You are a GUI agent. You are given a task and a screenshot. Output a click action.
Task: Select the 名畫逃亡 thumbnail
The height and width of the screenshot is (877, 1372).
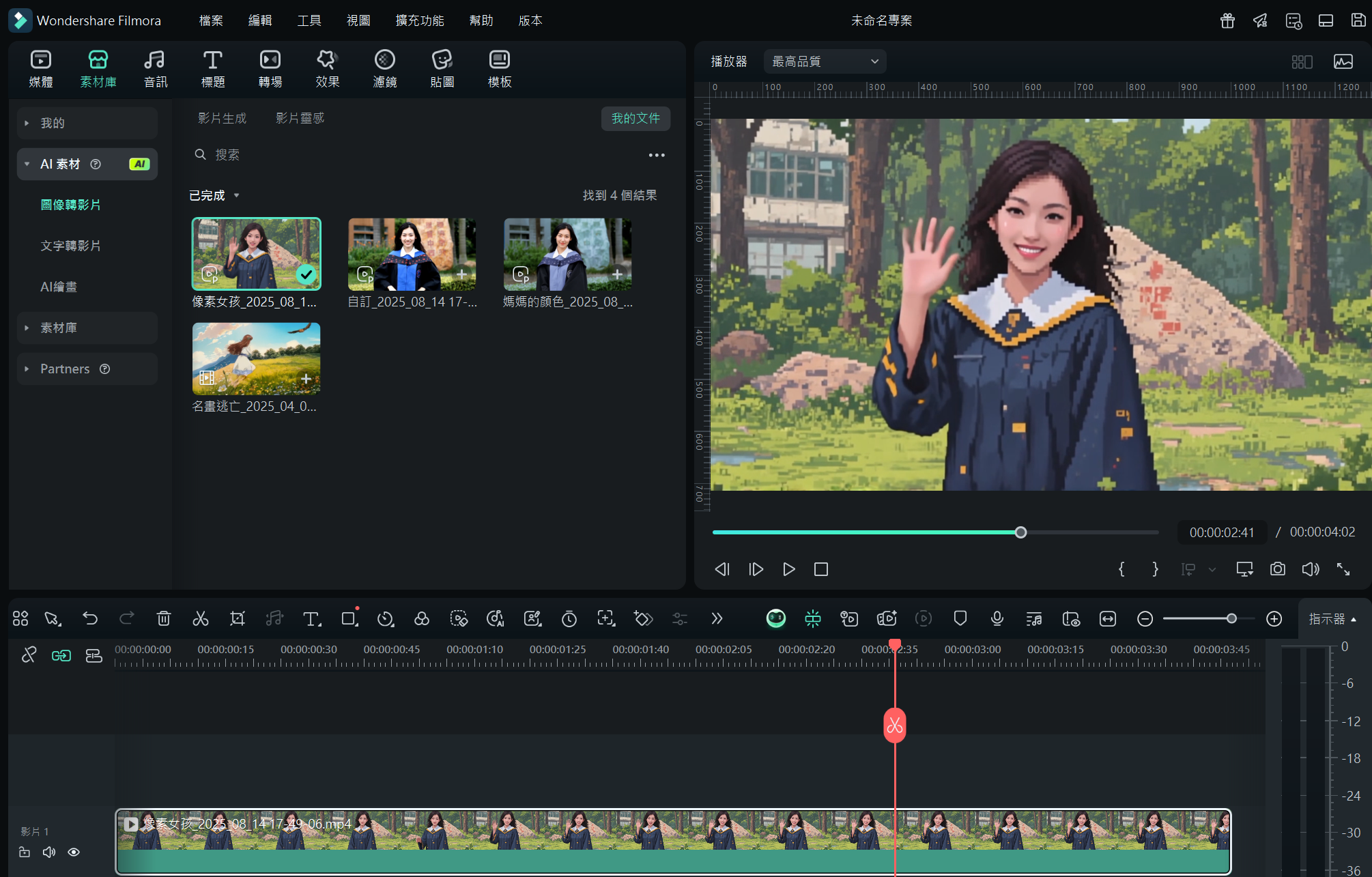click(256, 359)
